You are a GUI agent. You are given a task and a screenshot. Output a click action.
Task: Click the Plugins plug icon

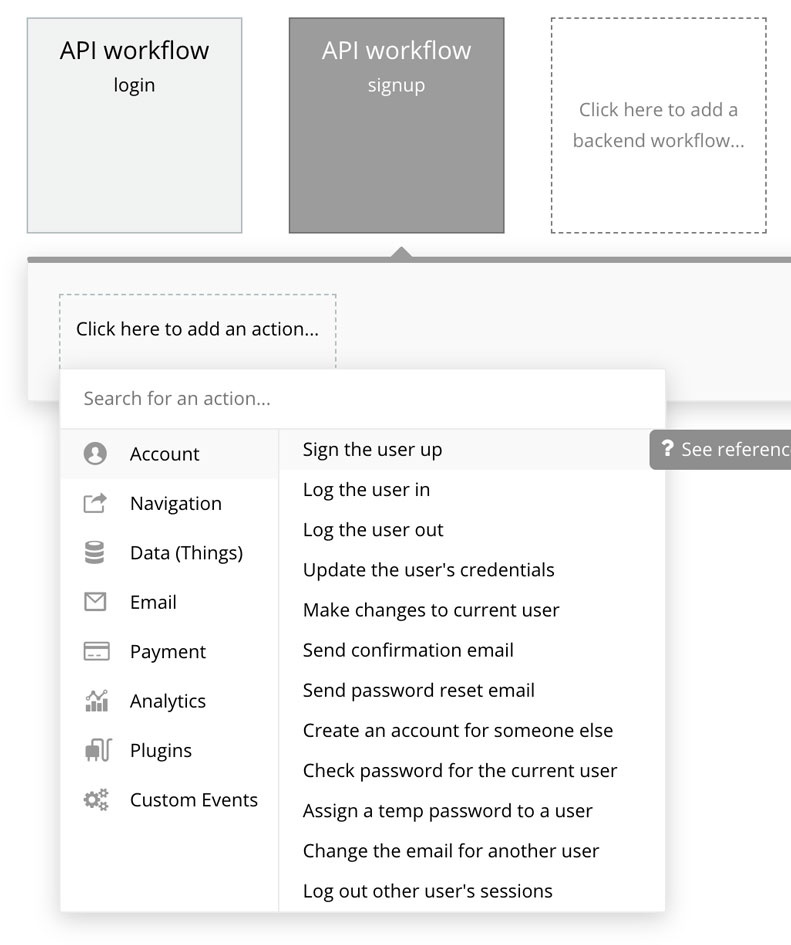point(96,750)
